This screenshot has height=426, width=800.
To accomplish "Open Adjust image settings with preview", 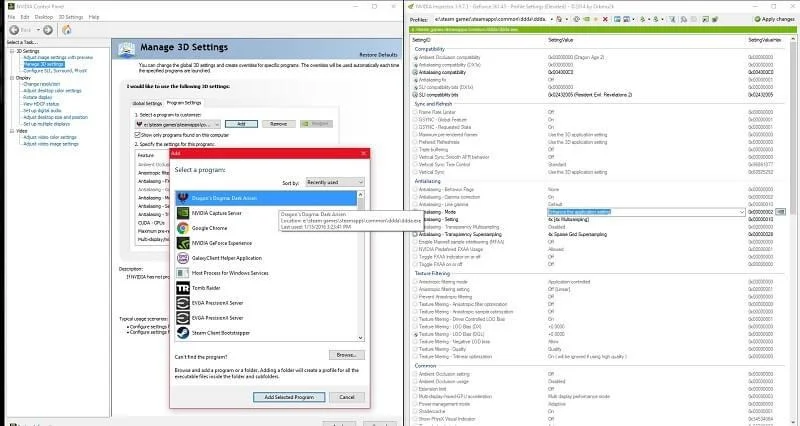I will click(x=58, y=58).
